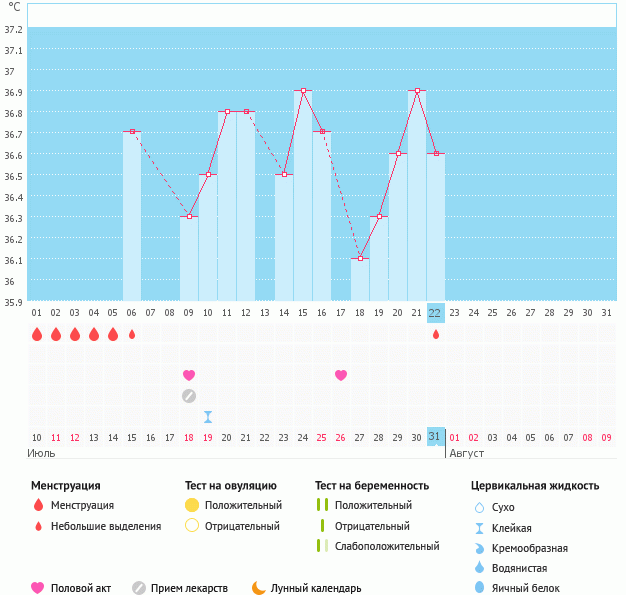The height and width of the screenshot is (595, 626).
Task: Click the Август month label
Action: coord(467,454)
